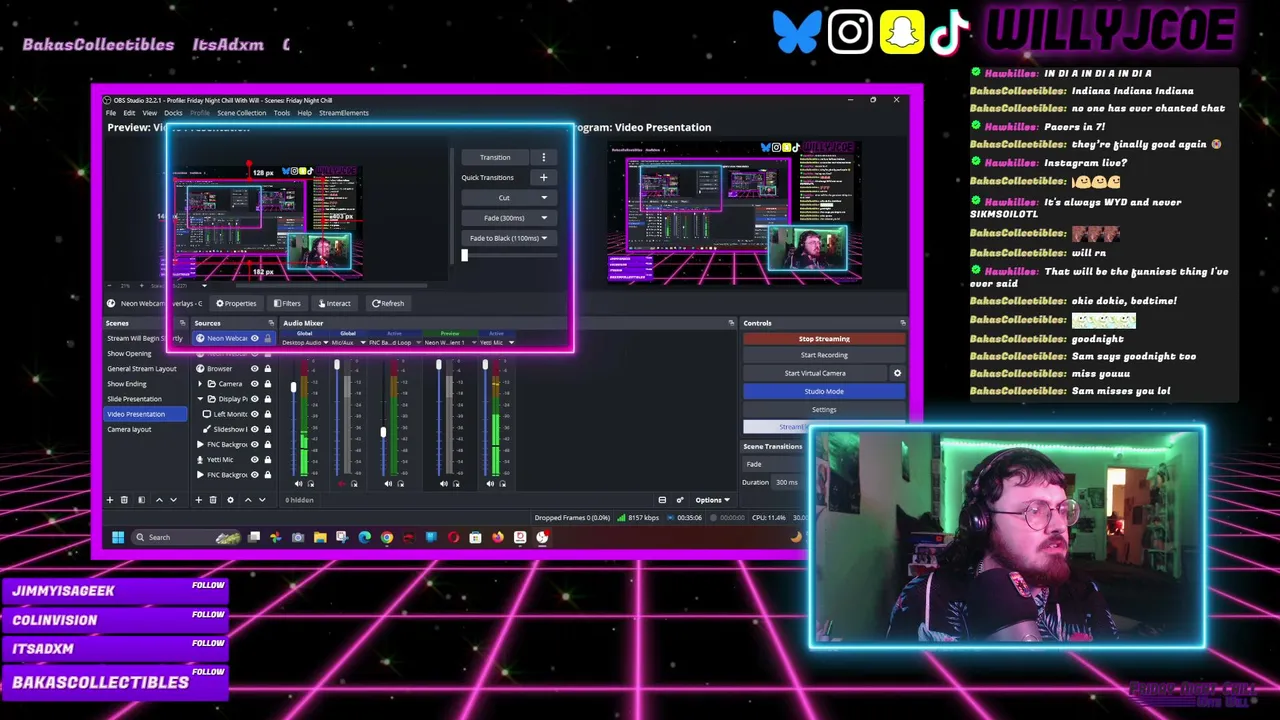Pop out the Sources dock
Viewport: 1280px width, 720px height.
coord(269,323)
